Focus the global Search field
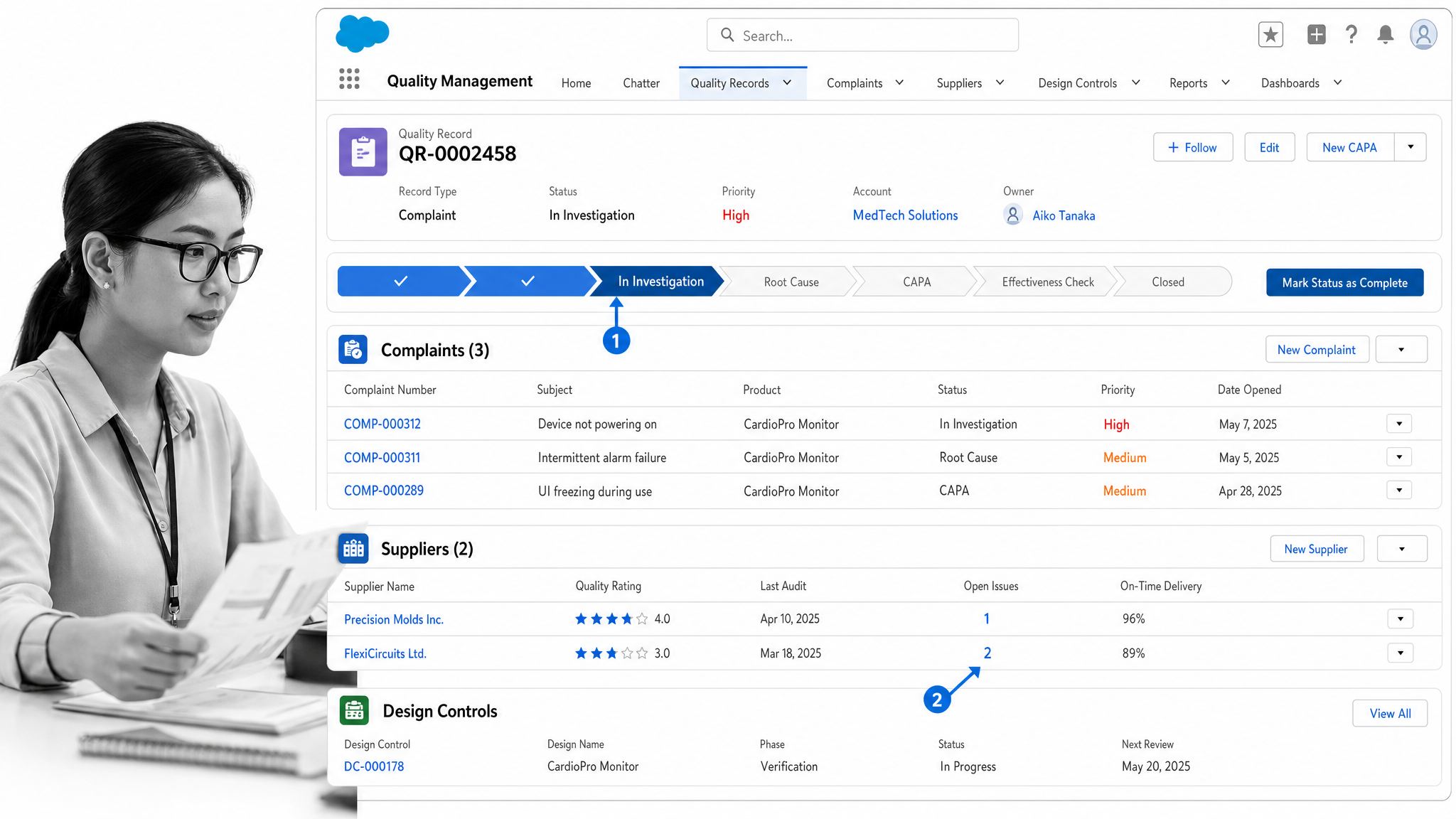The image size is (1456, 819). coord(862,35)
